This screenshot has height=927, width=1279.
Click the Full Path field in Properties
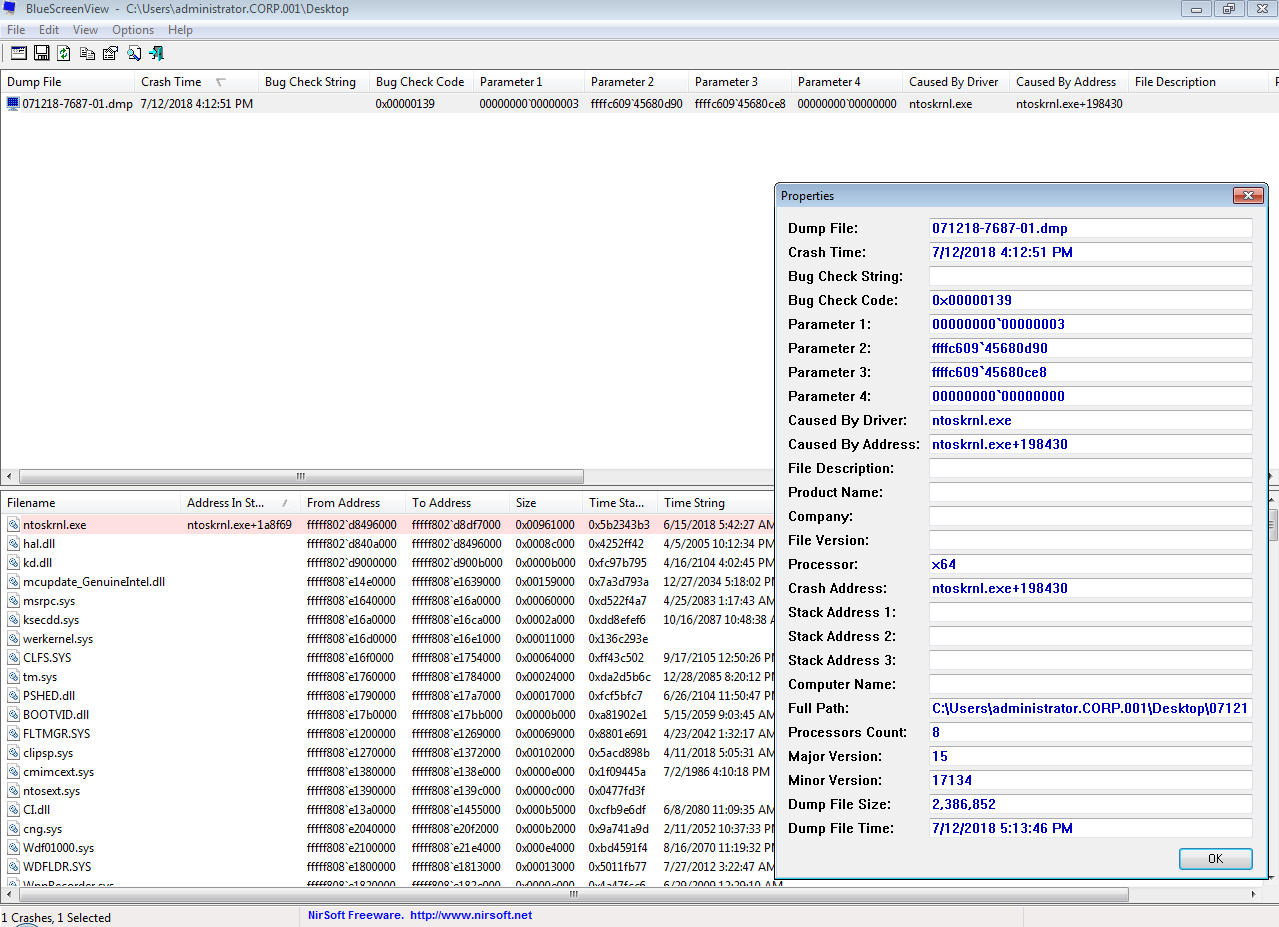pyautogui.click(x=1091, y=708)
